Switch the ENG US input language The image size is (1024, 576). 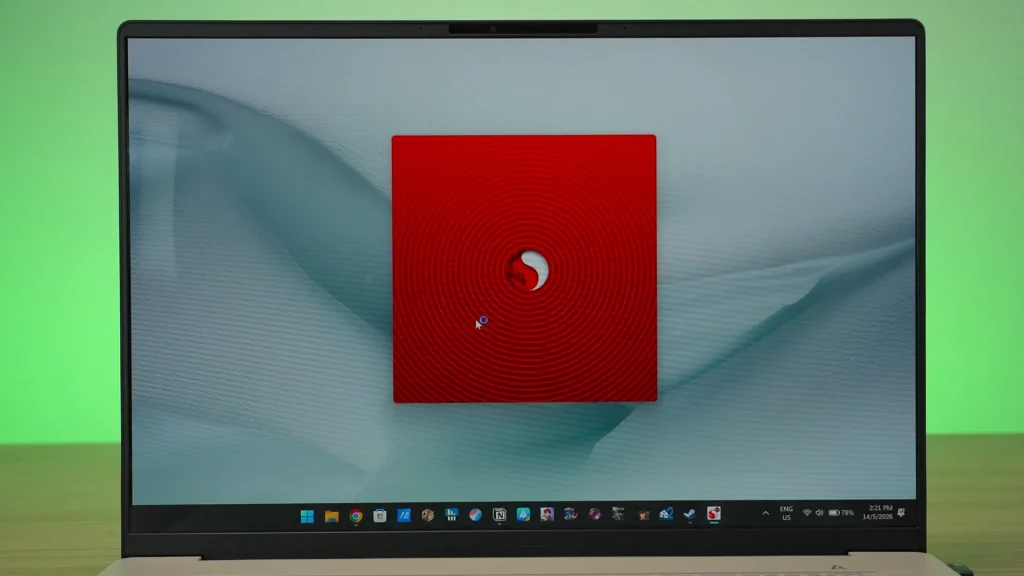coord(786,513)
